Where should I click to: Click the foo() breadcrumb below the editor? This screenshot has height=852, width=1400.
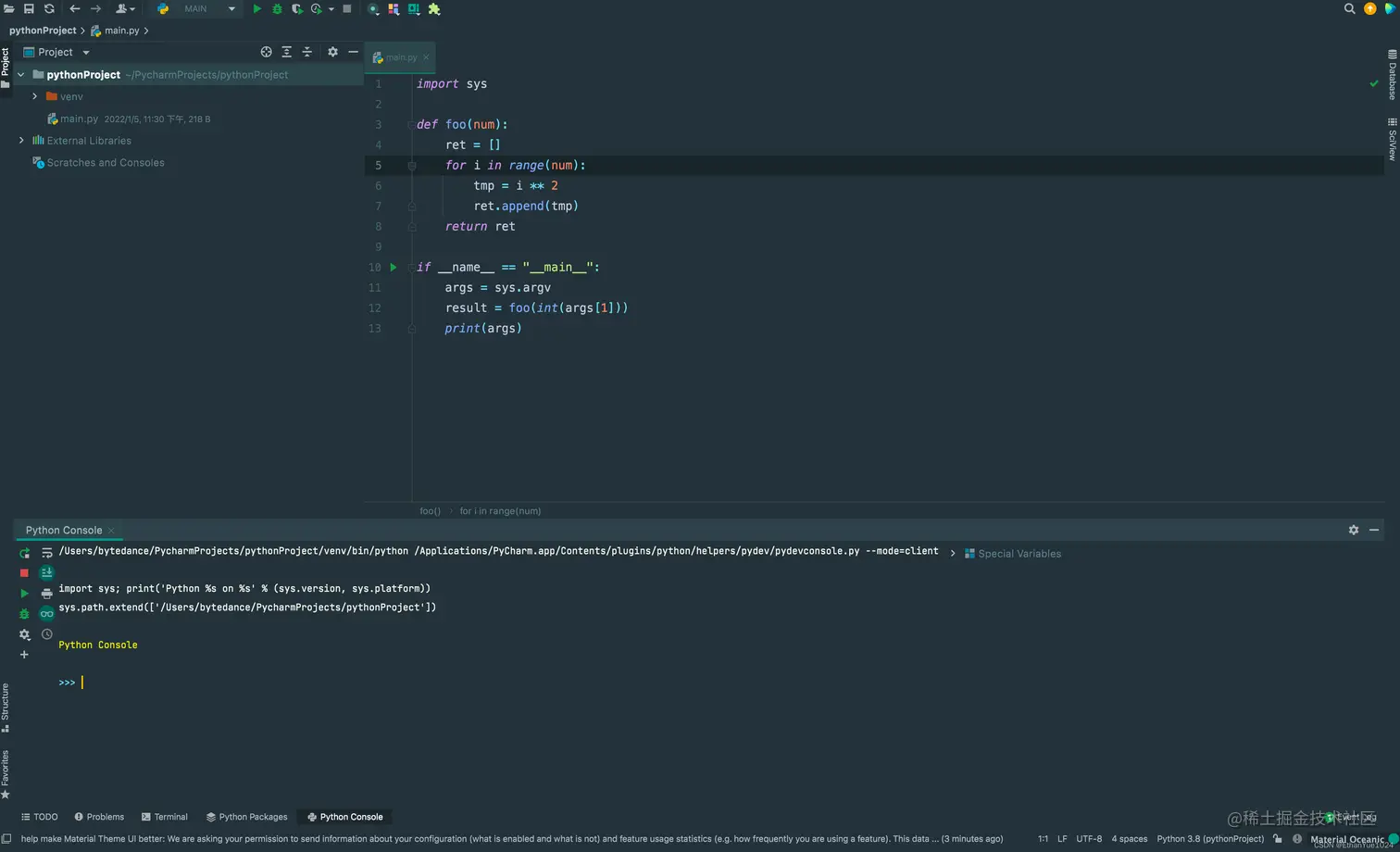tap(430, 511)
